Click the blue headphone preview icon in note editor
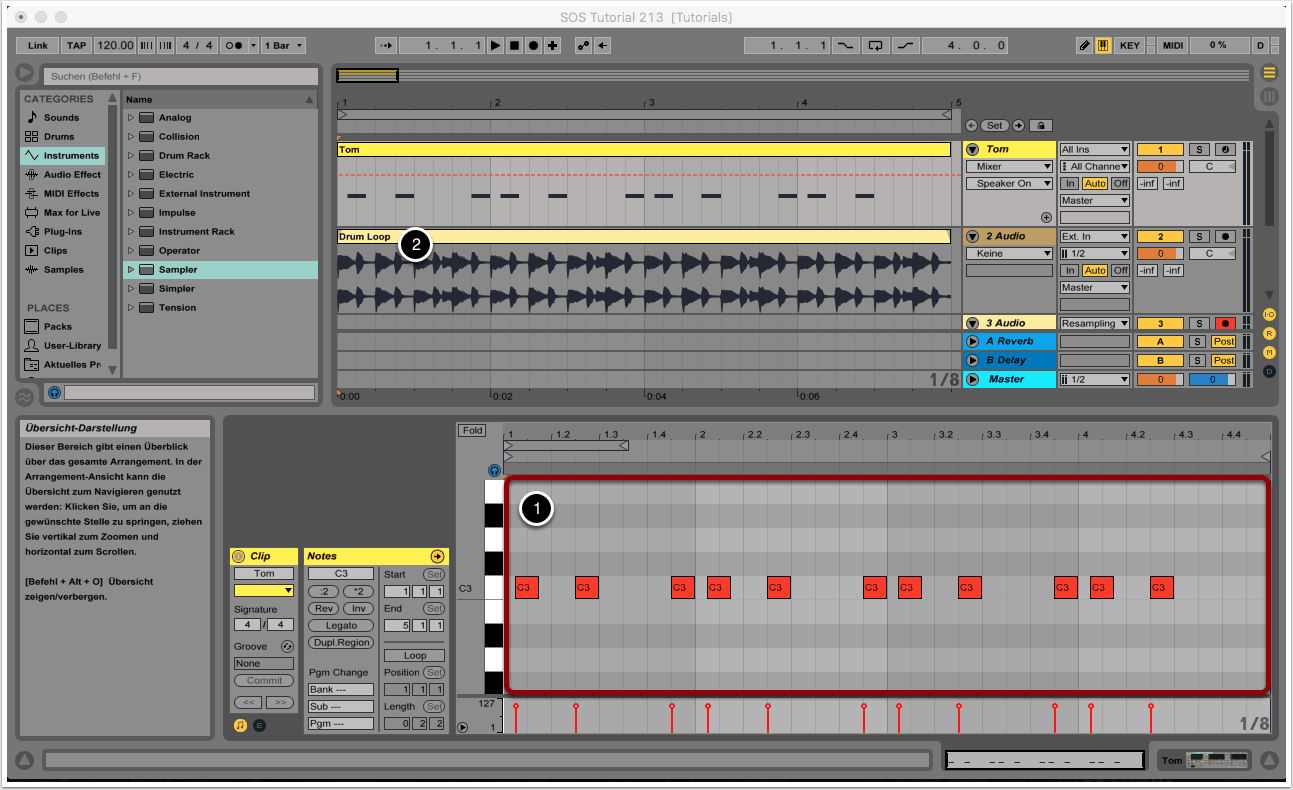 pos(494,470)
